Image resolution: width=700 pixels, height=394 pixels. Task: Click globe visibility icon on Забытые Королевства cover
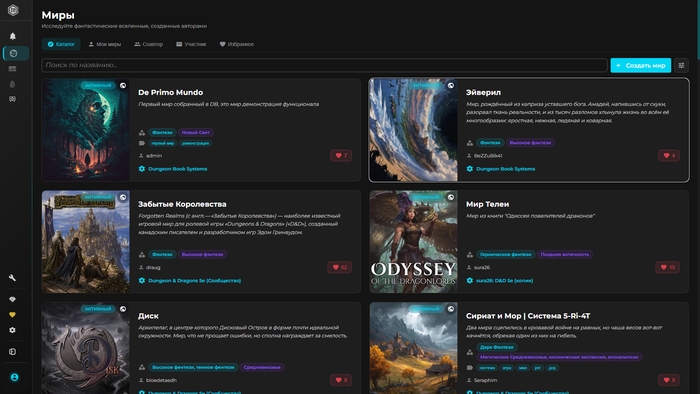[x=123, y=197]
